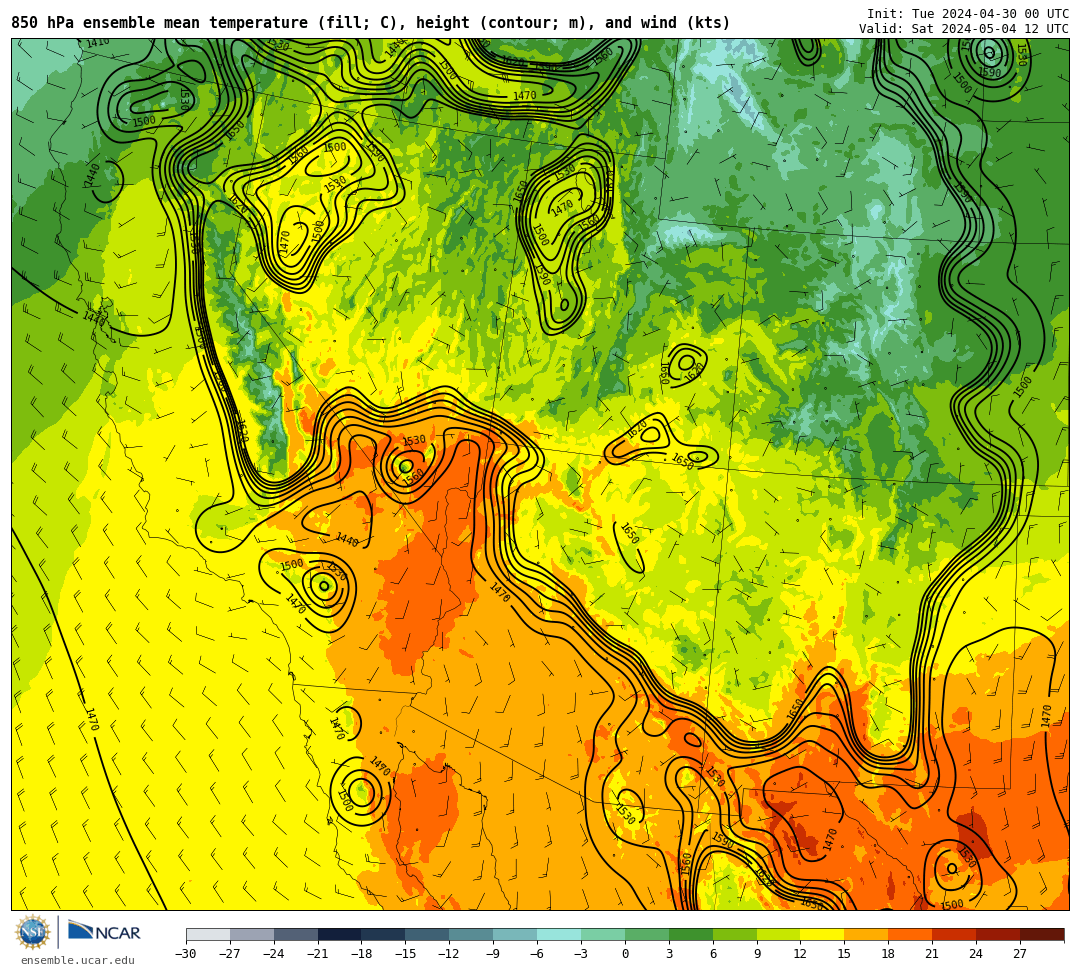Click the NSF logo
This screenshot has width=1080, height=973.
(33, 932)
